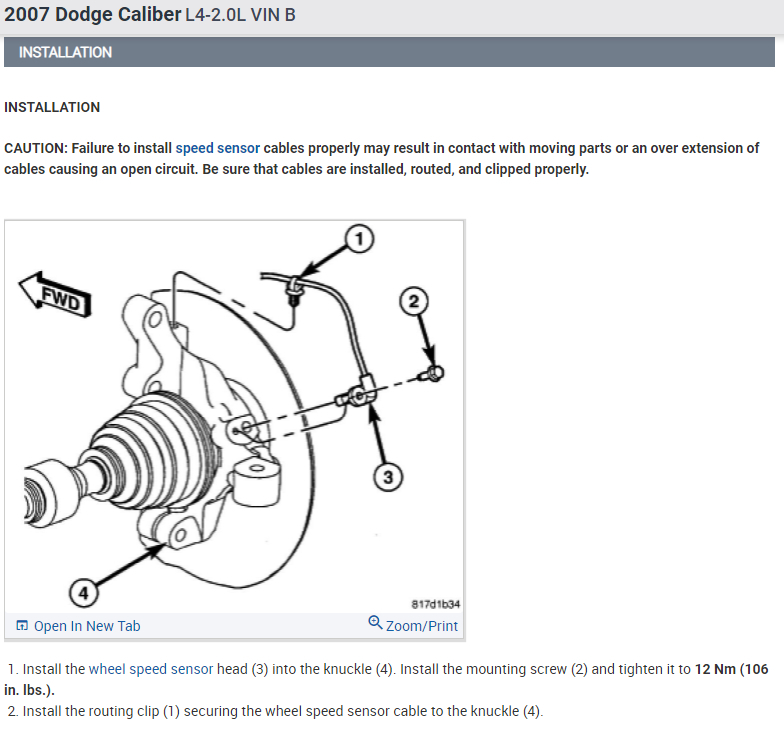Click the routing clip in diagram
The width and height of the screenshot is (784, 743).
[x=294, y=290]
